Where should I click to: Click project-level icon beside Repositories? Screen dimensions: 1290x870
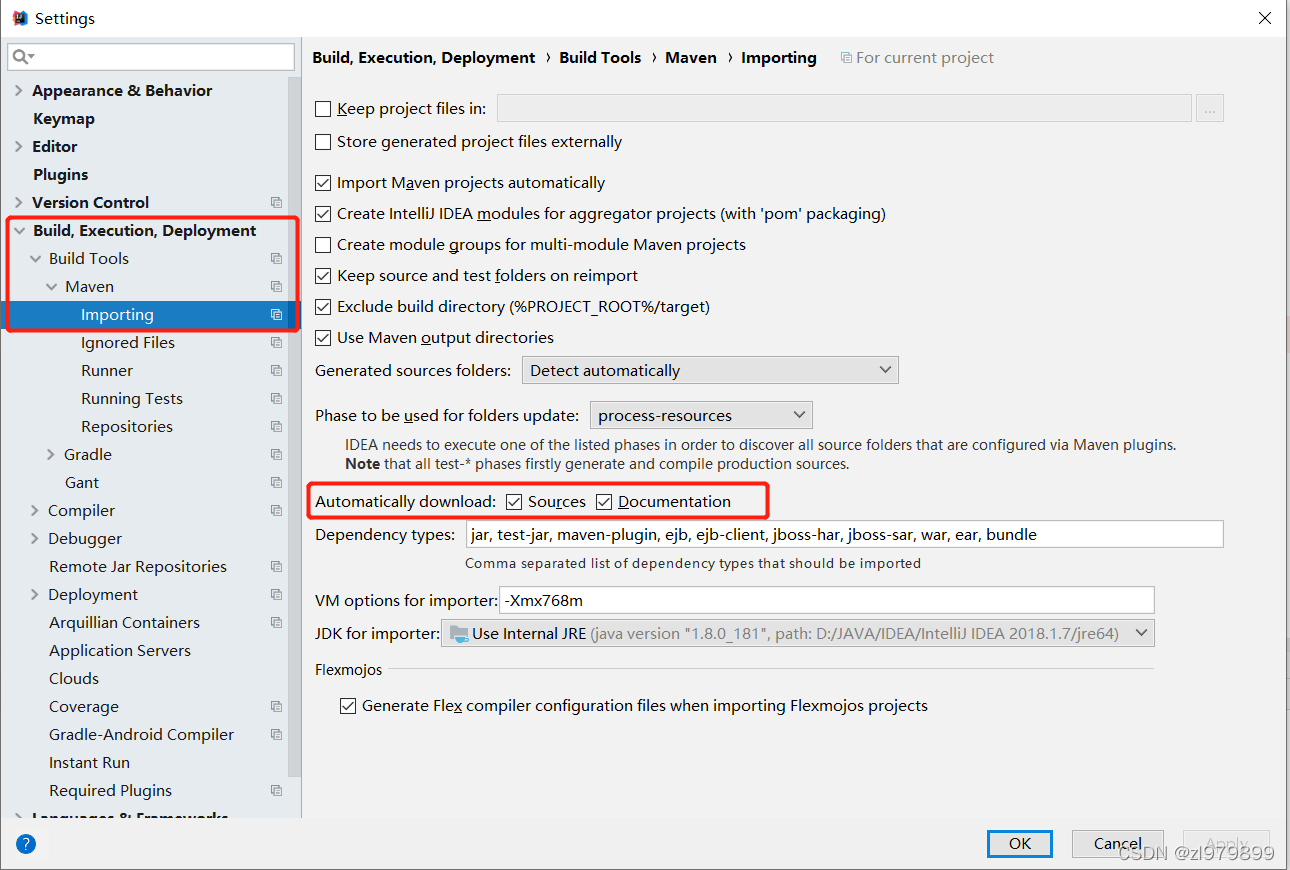(x=277, y=427)
